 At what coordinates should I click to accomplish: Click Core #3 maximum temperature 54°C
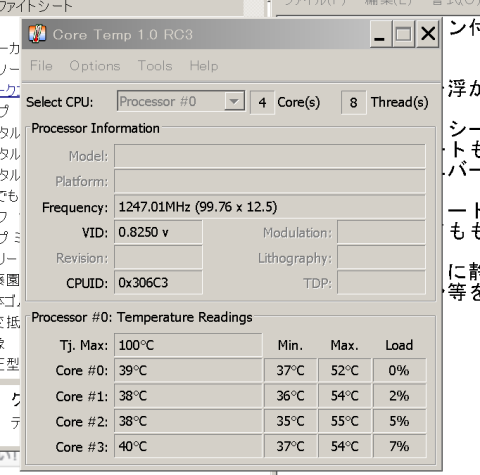345,446
